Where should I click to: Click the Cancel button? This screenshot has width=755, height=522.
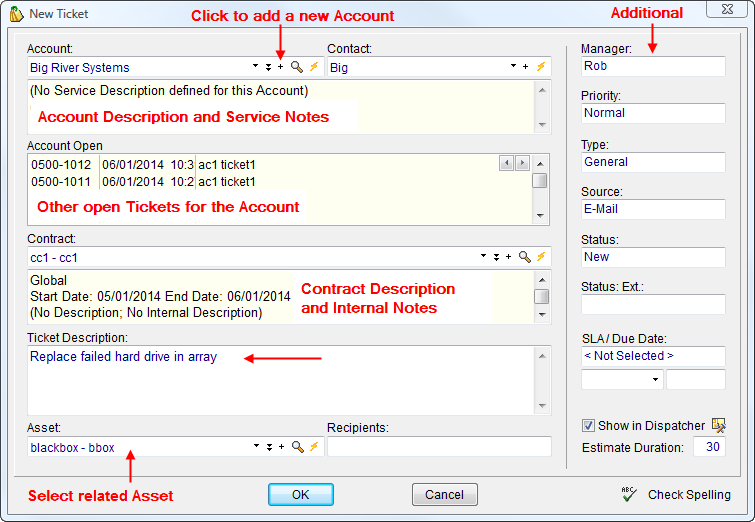click(444, 495)
